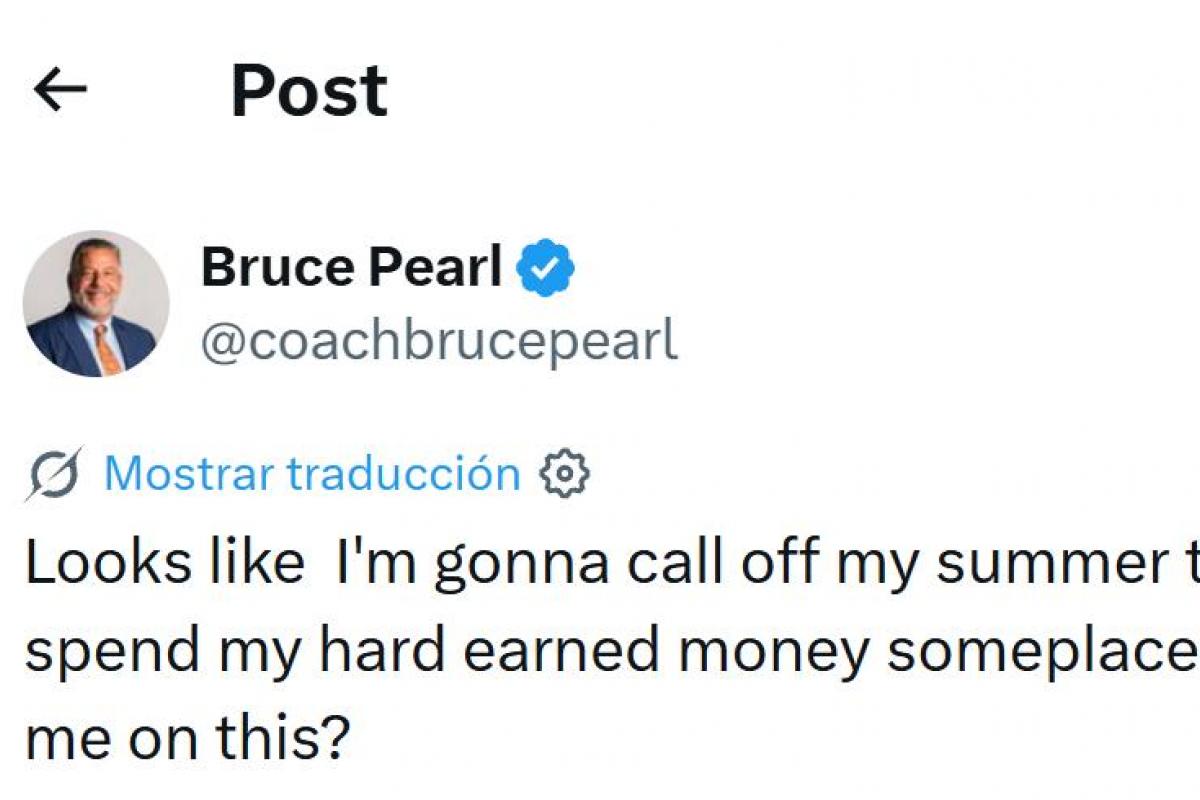The width and height of the screenshot is (1200, 800).
Task: Open translation settings gear icon
Action: (x=564, y=474)
